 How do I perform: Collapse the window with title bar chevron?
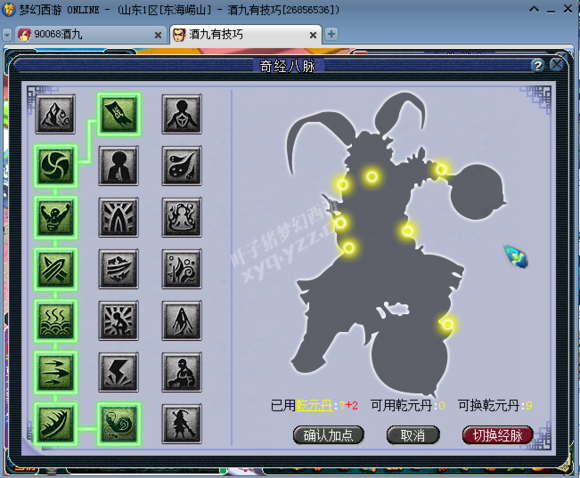(534, 9)
